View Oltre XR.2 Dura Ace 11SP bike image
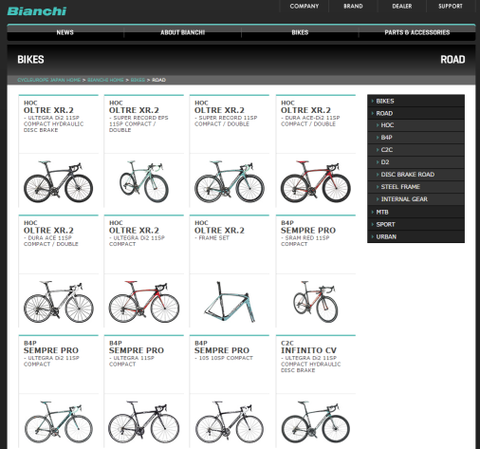 click(58, 302)
